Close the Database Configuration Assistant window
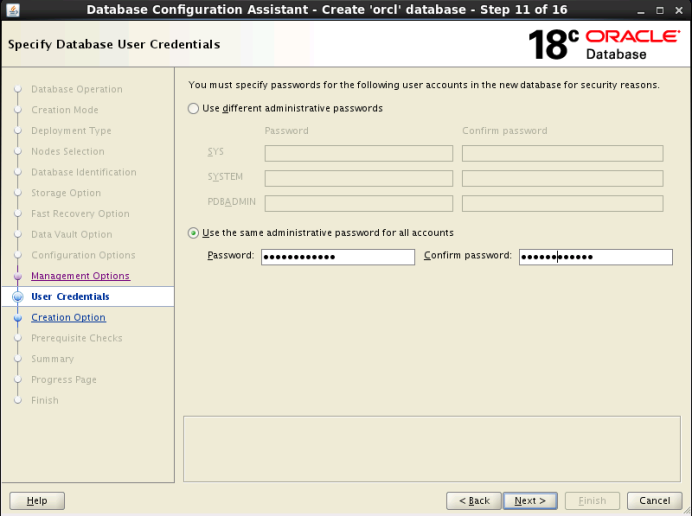Viewport: 692px width, 517px height. tap(679, 11)
